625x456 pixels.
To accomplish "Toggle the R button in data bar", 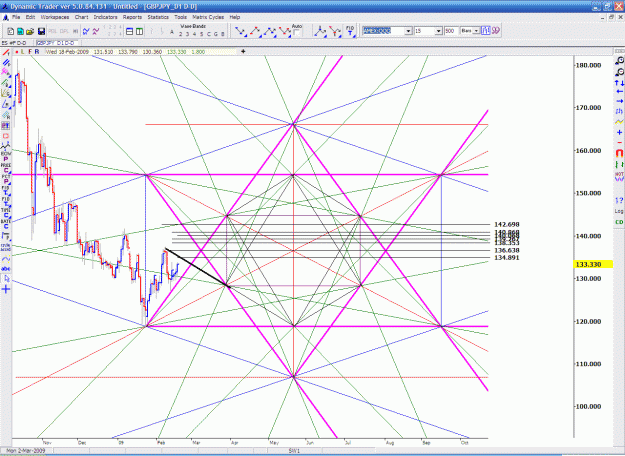I will (37, 52).
